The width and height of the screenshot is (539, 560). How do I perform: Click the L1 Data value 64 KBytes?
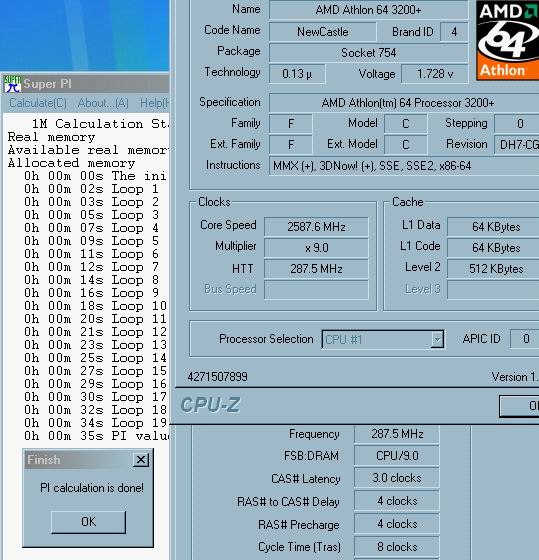click(x=493, y=227)
